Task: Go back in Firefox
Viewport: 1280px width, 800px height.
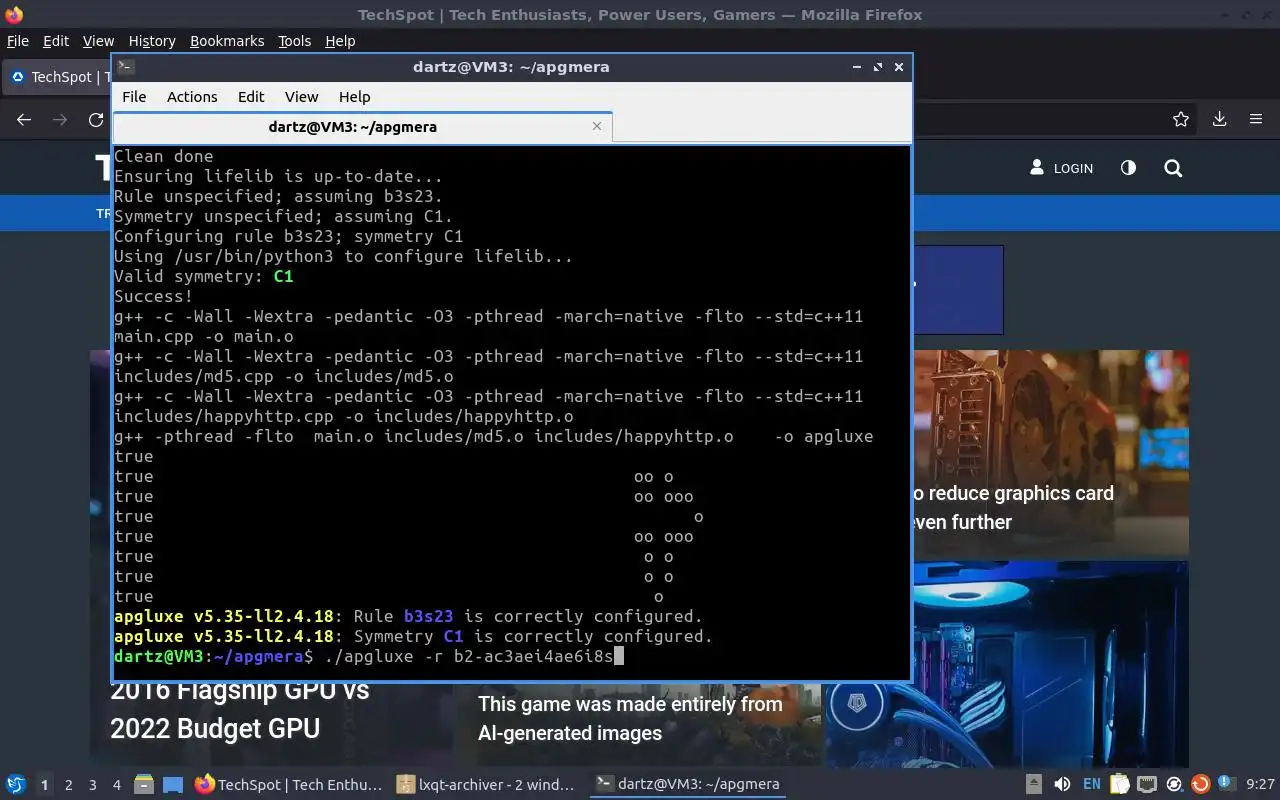Action: [x=24, y=119]
